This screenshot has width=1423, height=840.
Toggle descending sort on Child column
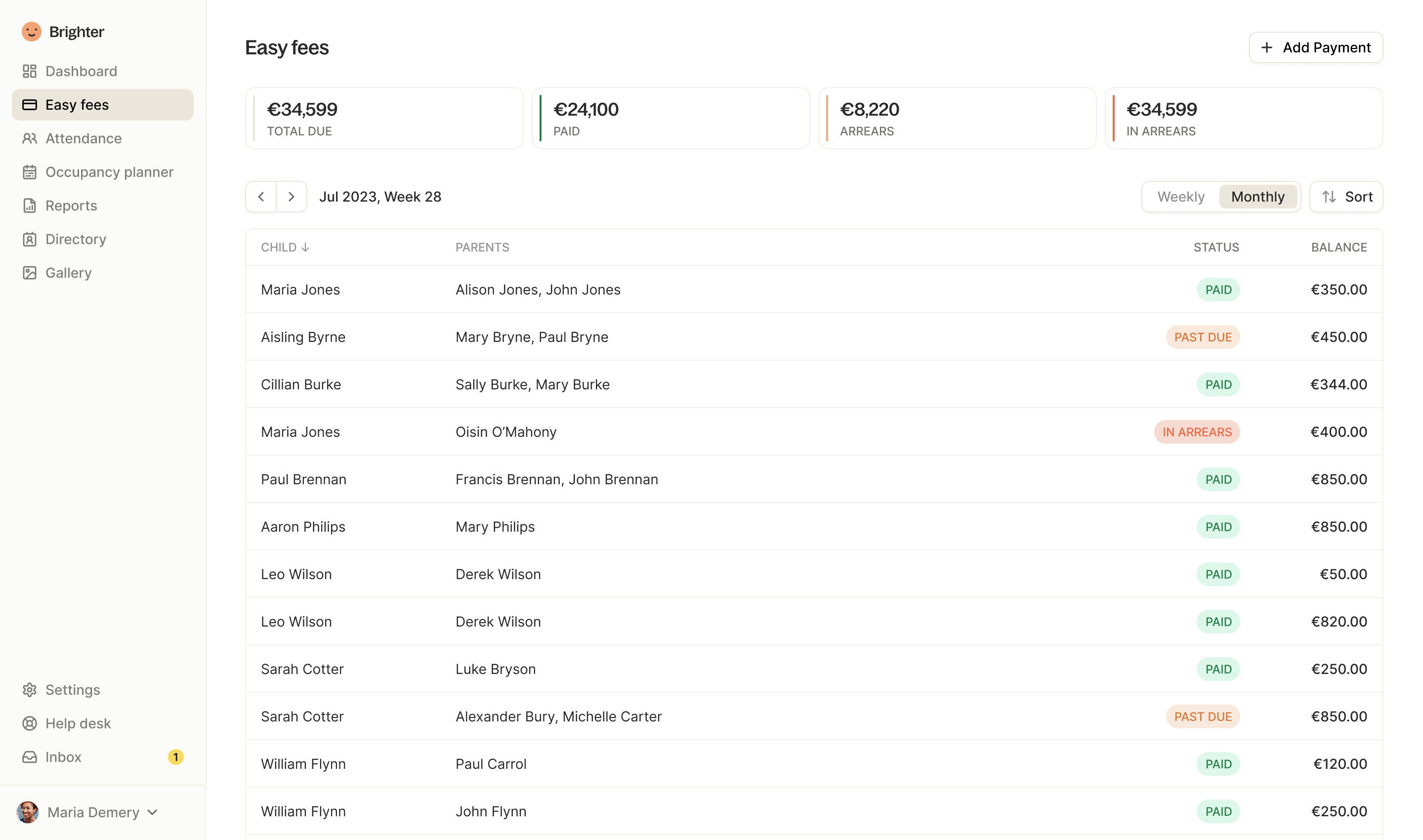tap(285, 248)
